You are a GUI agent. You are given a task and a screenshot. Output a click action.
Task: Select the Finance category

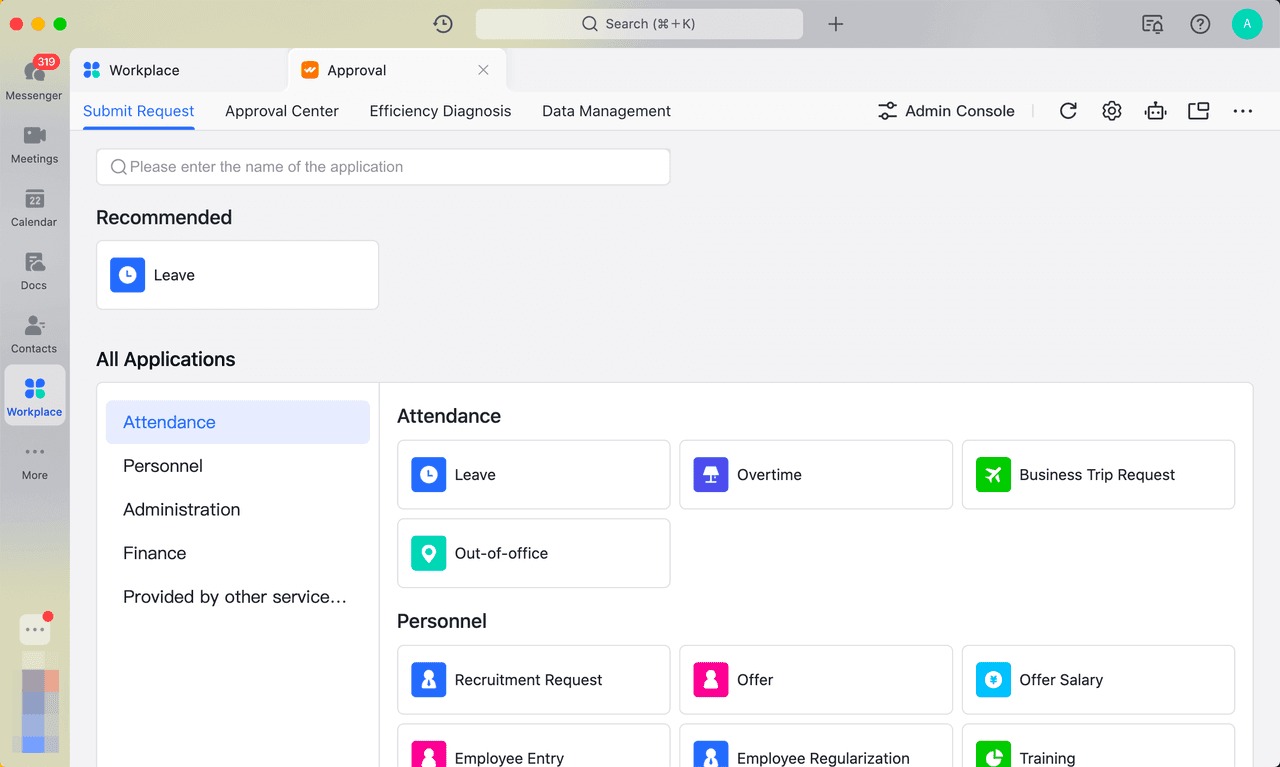tap(155, 553)
